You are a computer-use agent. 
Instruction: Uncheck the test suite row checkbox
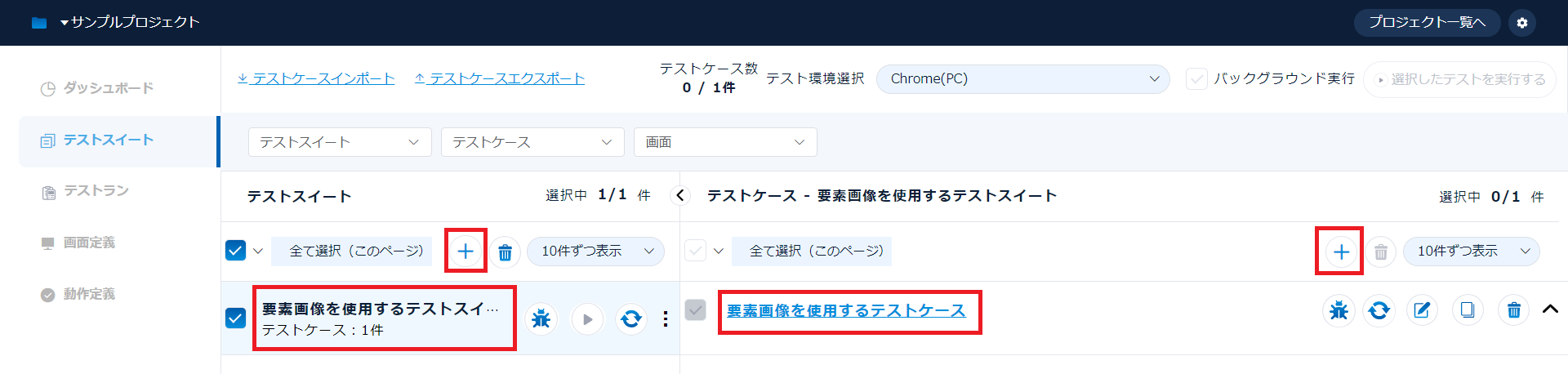tap(235, 318)
